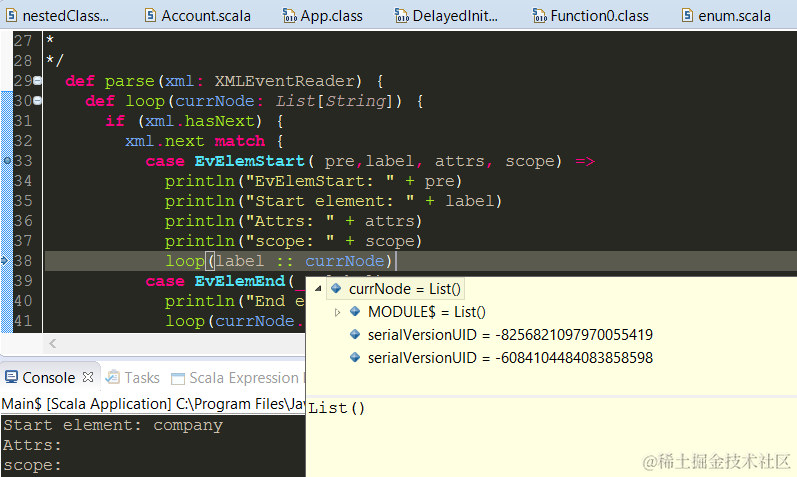Click 'EvElemEnd' in the case on line 39
Screen dimensions: 797x477
point(239,281)
